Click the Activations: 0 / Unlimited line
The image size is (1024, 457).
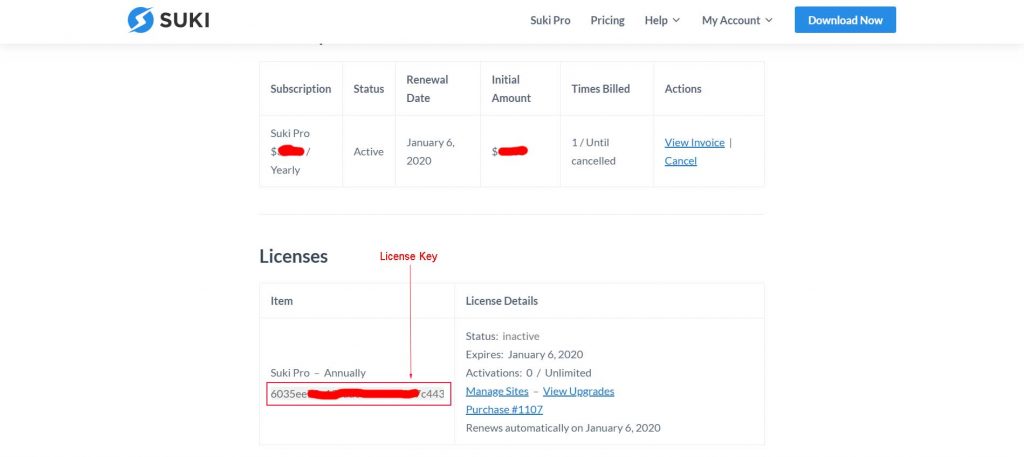(x=528, y=373)
